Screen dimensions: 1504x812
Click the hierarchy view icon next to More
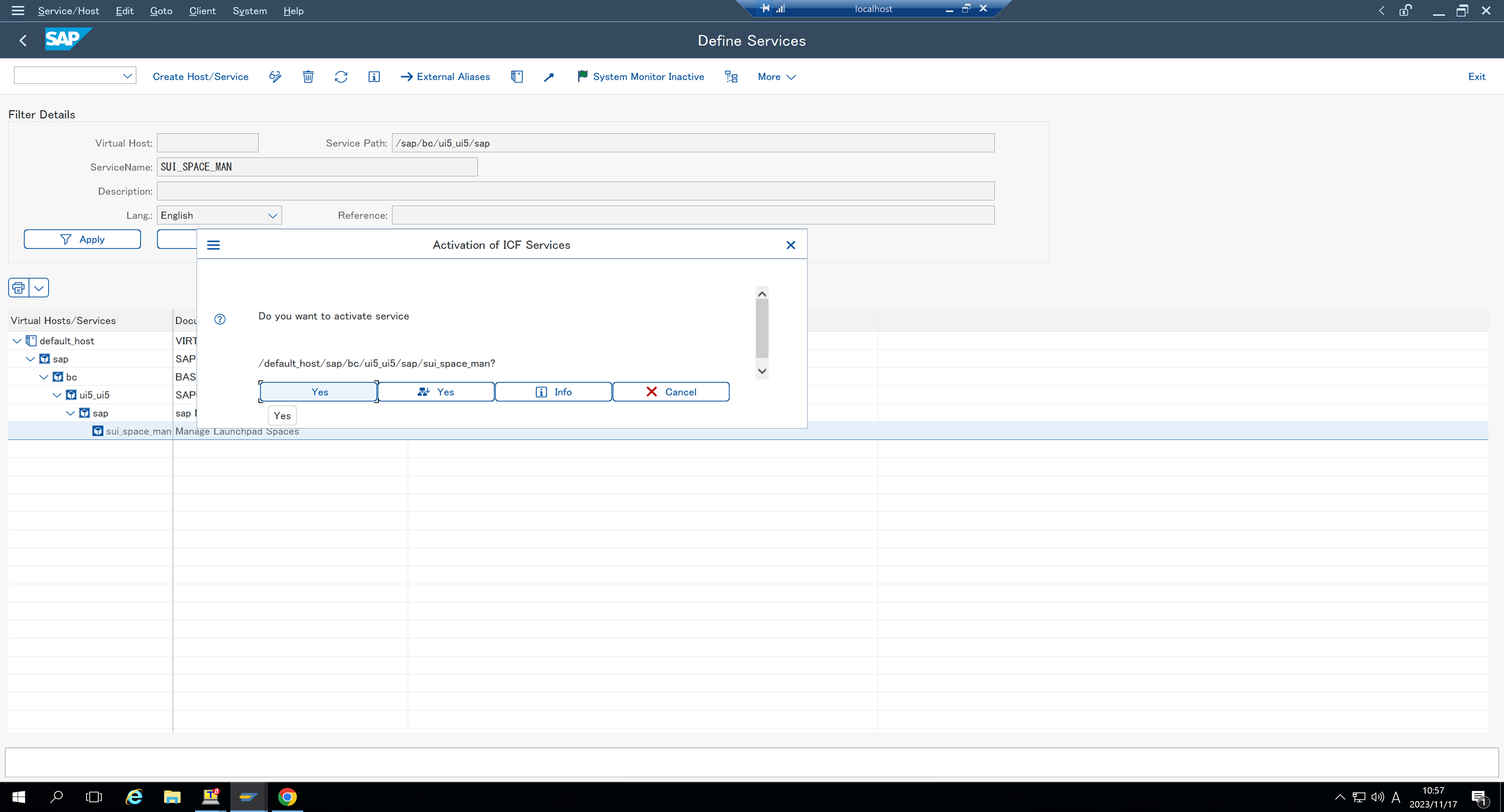[731, 77]
